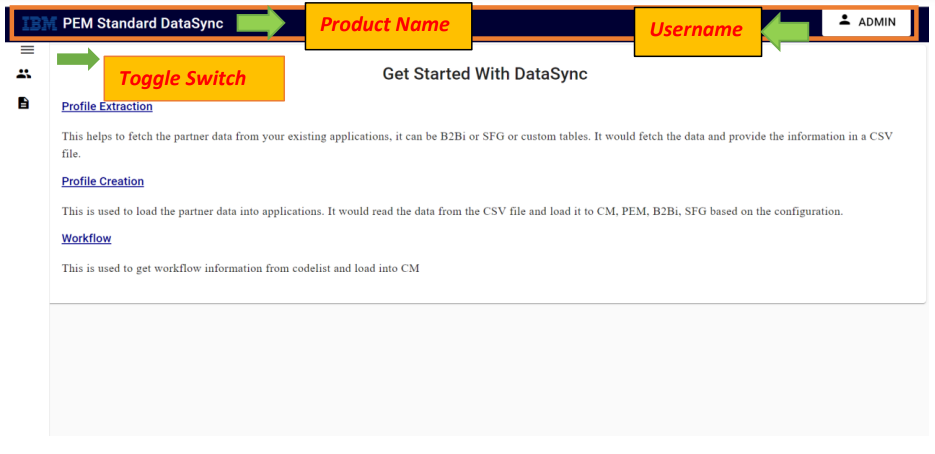Click text beginning 'This is used to load'
This screenshot has height=454, width=935.
(x=453, y=212)
